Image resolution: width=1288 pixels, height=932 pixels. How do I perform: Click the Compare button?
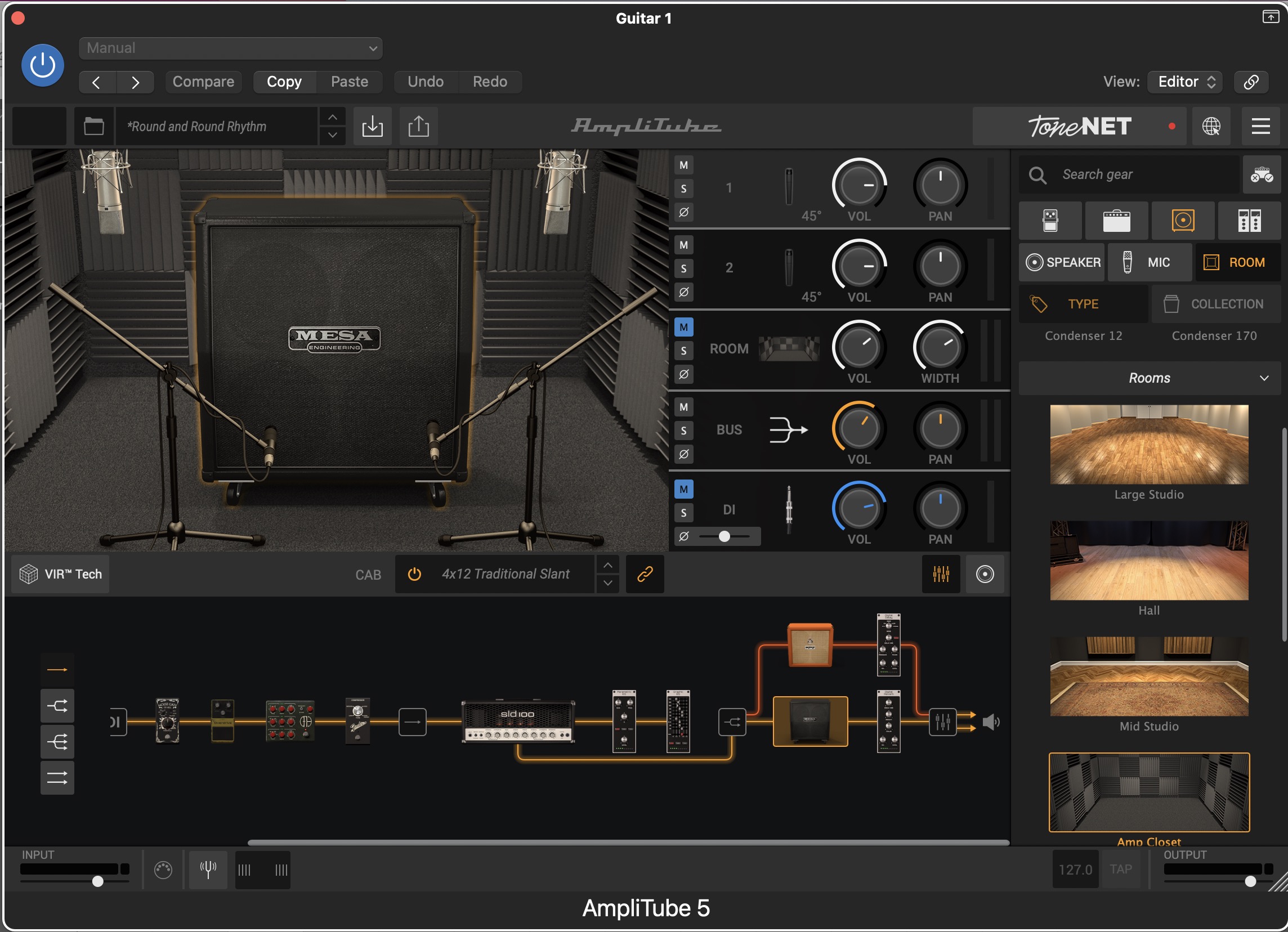click(x=203, y=82)
